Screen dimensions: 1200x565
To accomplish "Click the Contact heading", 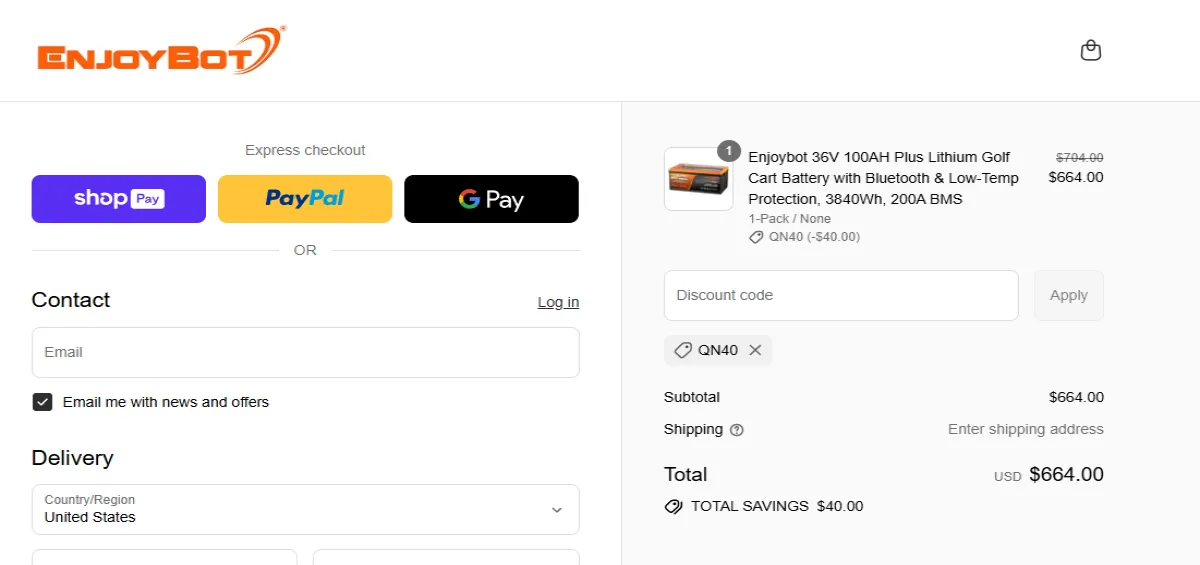I will [71, 300].
